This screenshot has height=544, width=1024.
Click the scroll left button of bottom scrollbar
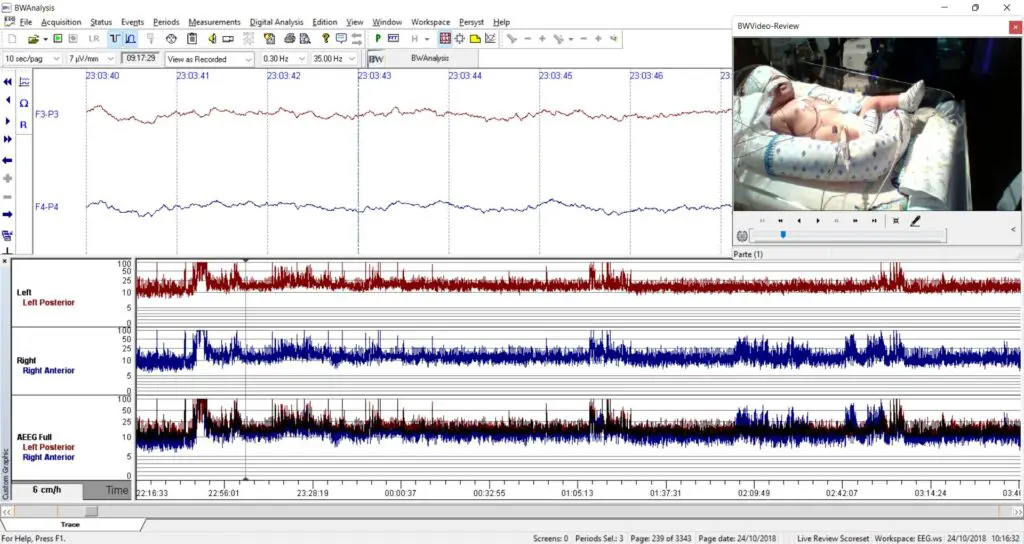[7, 511]
